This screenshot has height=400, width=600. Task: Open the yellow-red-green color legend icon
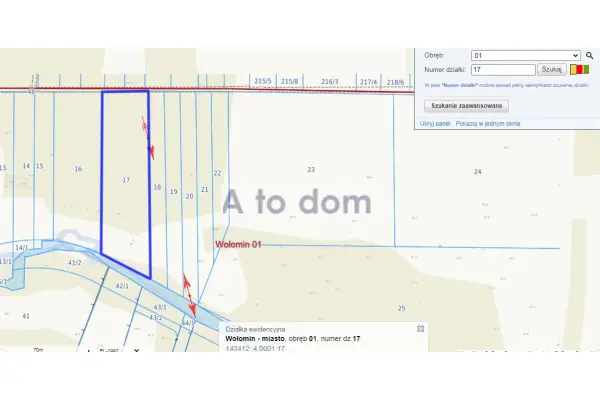tap(580, 70)
